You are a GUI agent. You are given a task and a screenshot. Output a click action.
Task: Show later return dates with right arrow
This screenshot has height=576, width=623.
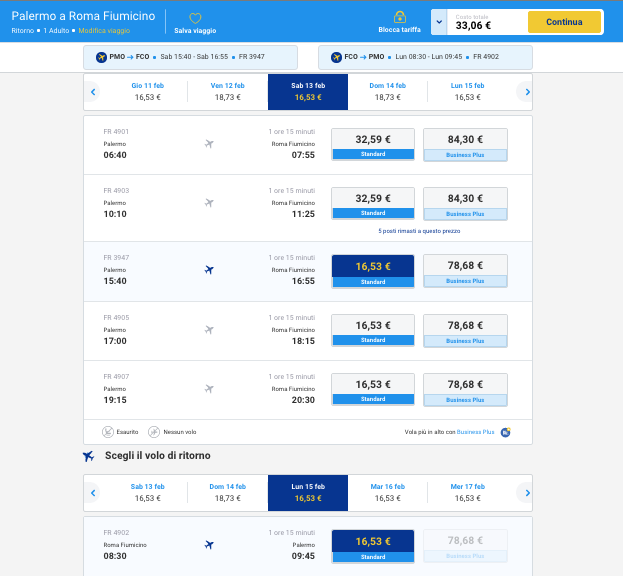coord(523,492)
